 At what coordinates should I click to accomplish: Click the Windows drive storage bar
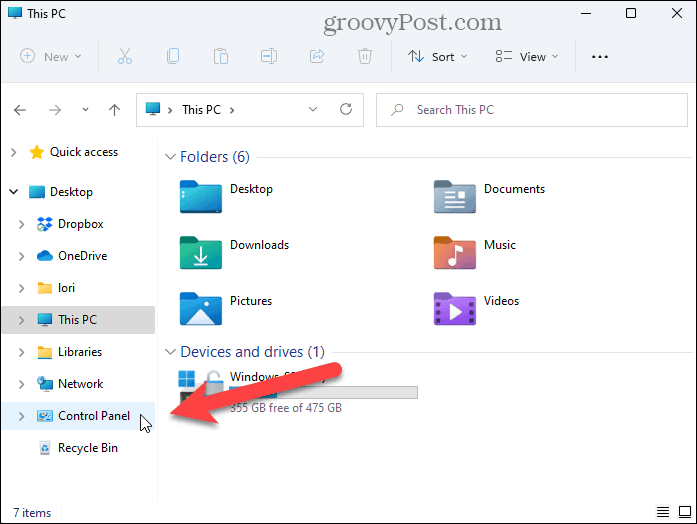323,392
